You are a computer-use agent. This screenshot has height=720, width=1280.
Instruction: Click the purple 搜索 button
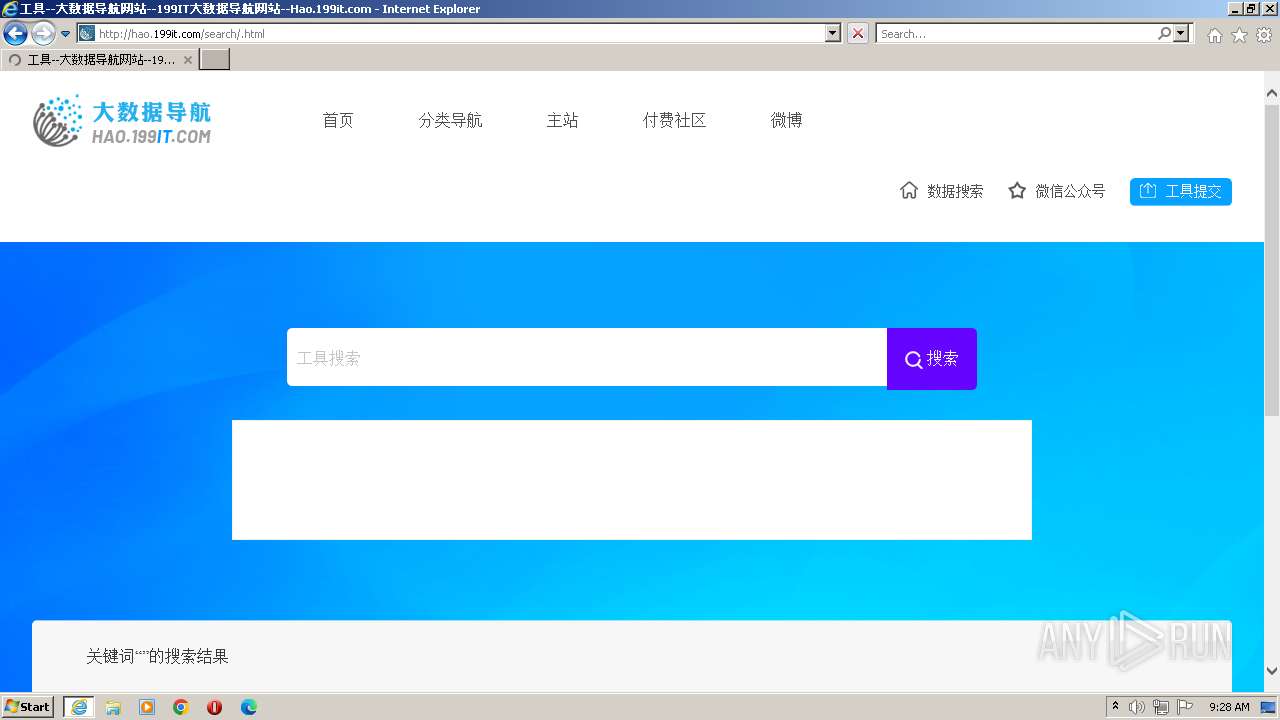tap(932, 358)
